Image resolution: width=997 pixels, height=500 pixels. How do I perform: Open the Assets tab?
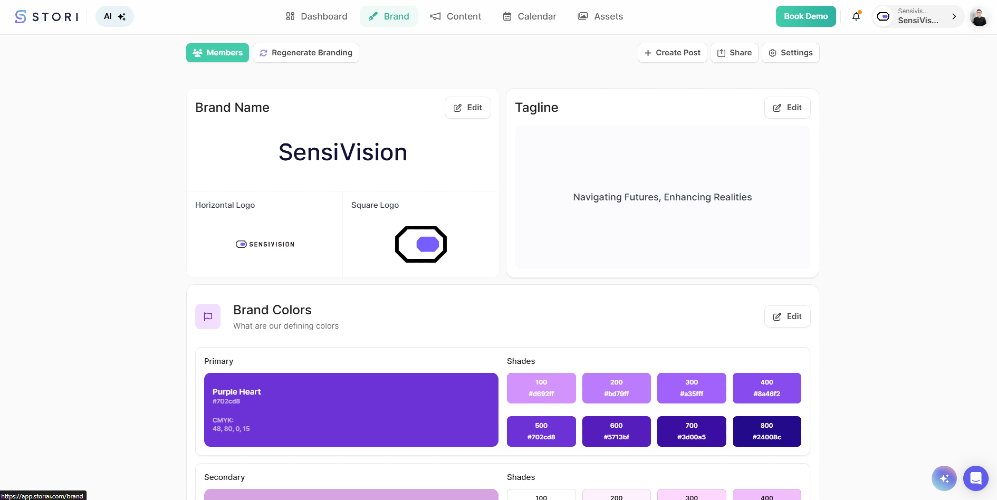pos(600,16)
